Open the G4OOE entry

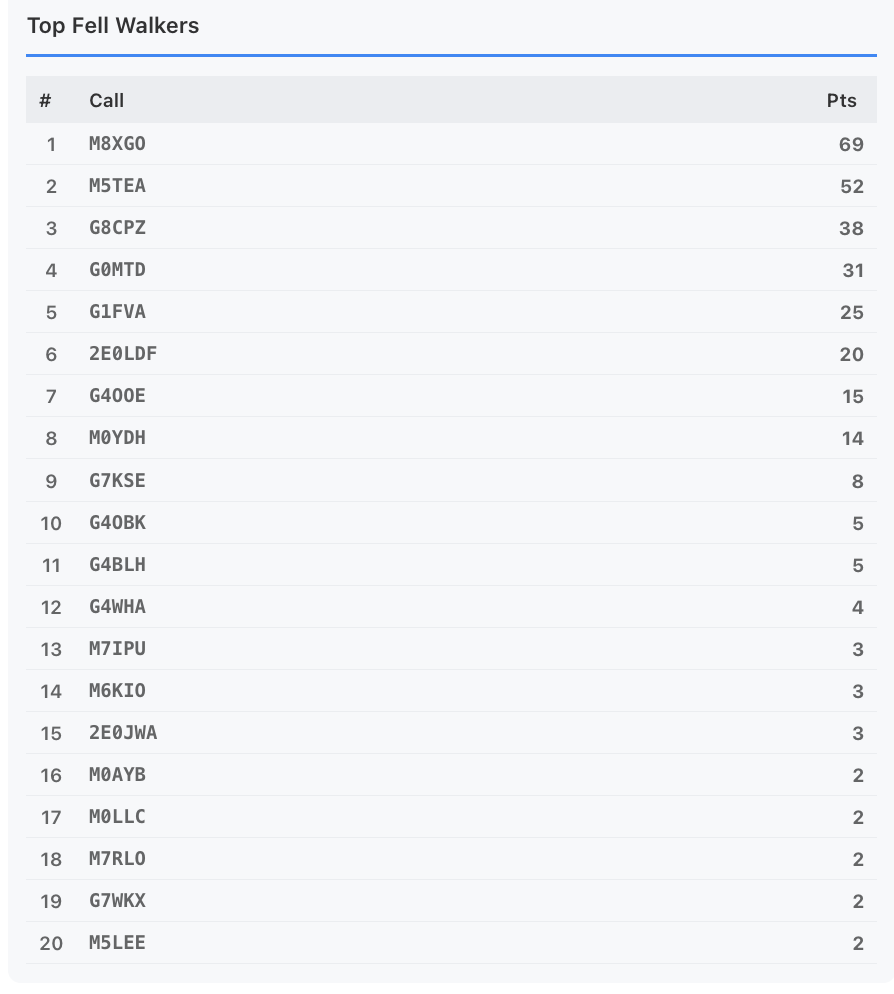(x=117, y=396)
